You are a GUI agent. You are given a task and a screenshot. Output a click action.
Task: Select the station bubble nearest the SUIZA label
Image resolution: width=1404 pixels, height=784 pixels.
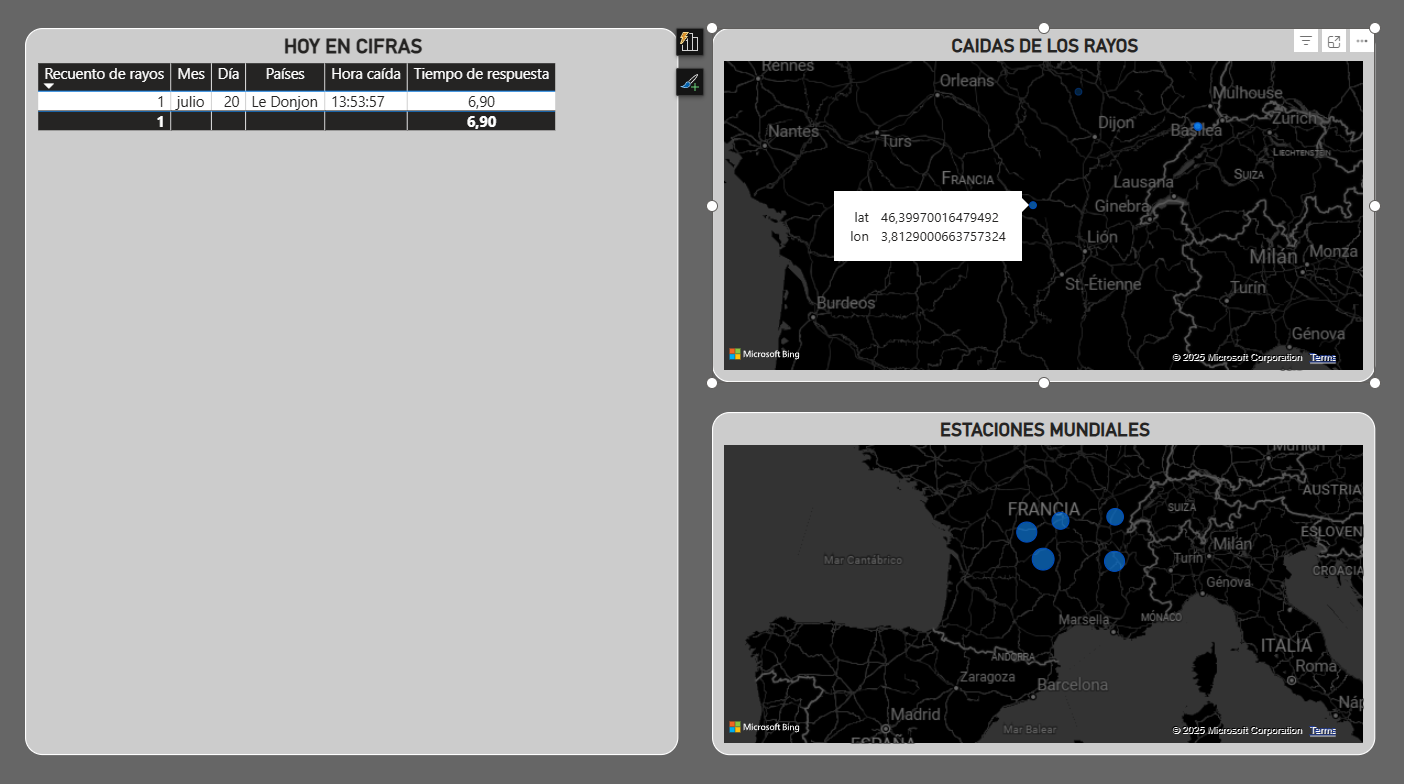pos(1115,517)
